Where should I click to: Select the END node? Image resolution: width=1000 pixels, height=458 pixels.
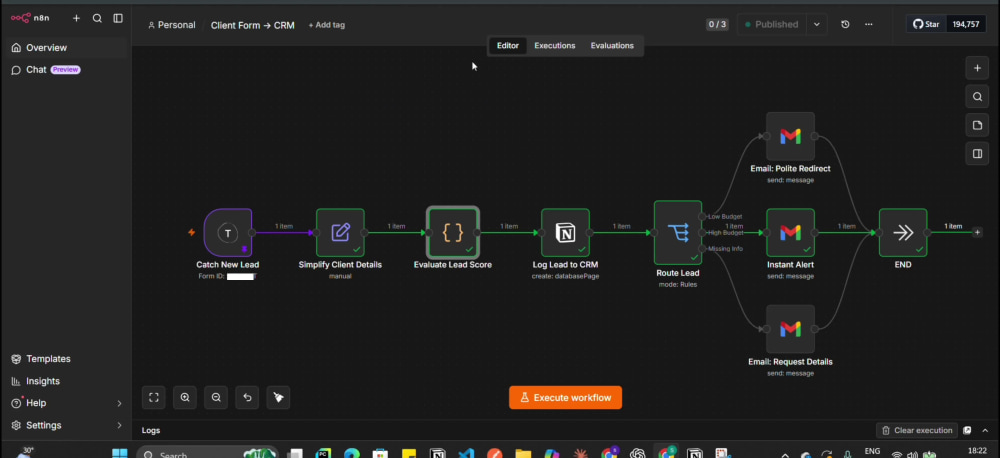pos(903,233)
